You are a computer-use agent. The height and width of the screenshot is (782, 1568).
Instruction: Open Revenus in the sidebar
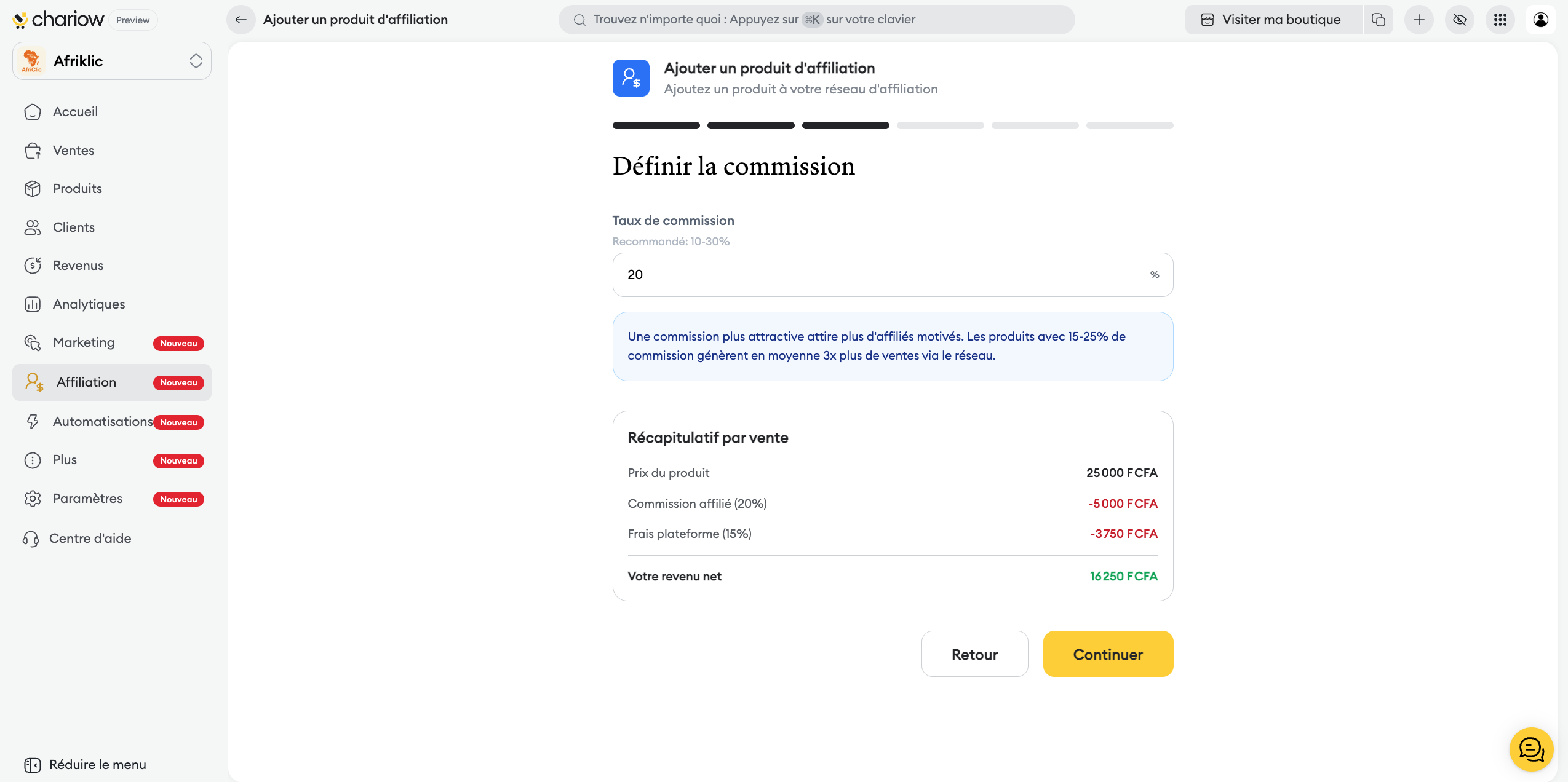click(78, 266)
